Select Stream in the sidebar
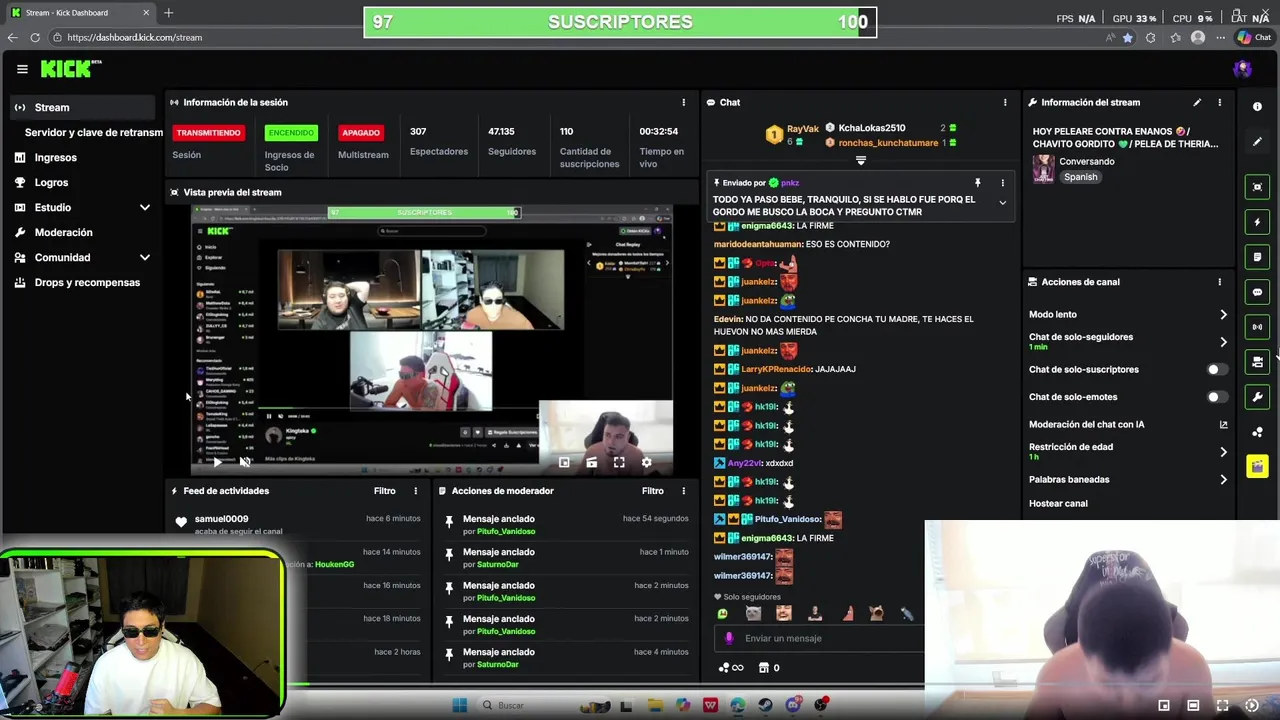The width and height of the screenshot is (1280, 720). pyautogui.click(x=82, y=107)
